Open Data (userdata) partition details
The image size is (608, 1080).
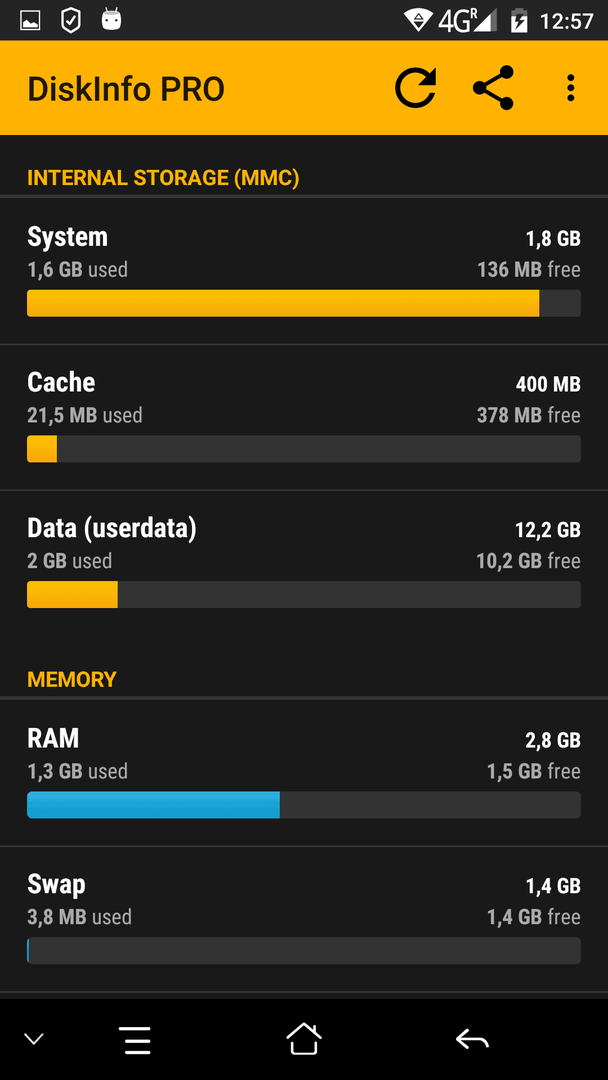point(304,563)
